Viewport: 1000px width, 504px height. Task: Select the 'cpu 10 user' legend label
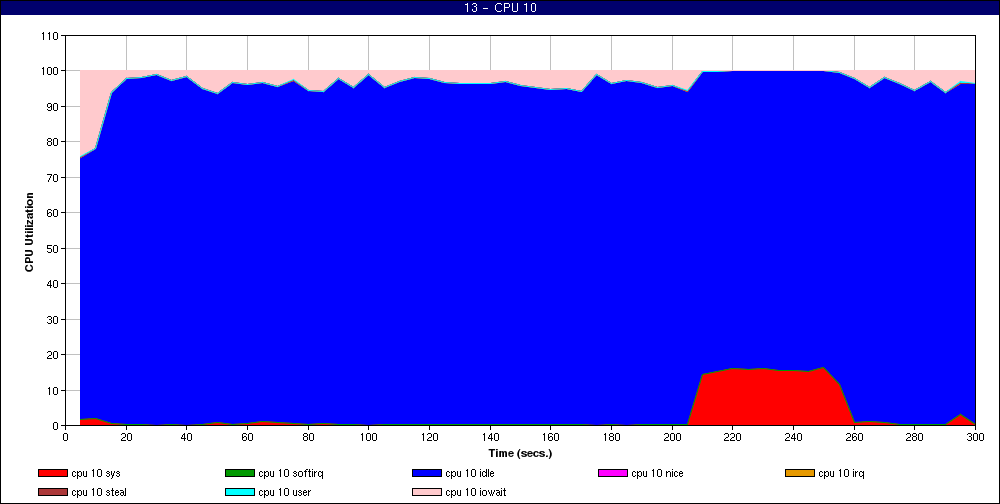point(284,493)
